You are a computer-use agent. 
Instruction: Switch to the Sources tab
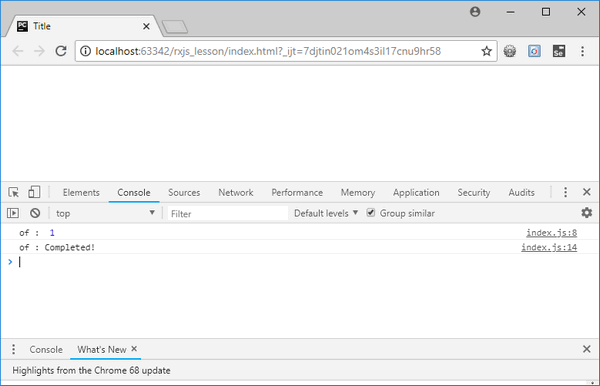pos(184,192)
